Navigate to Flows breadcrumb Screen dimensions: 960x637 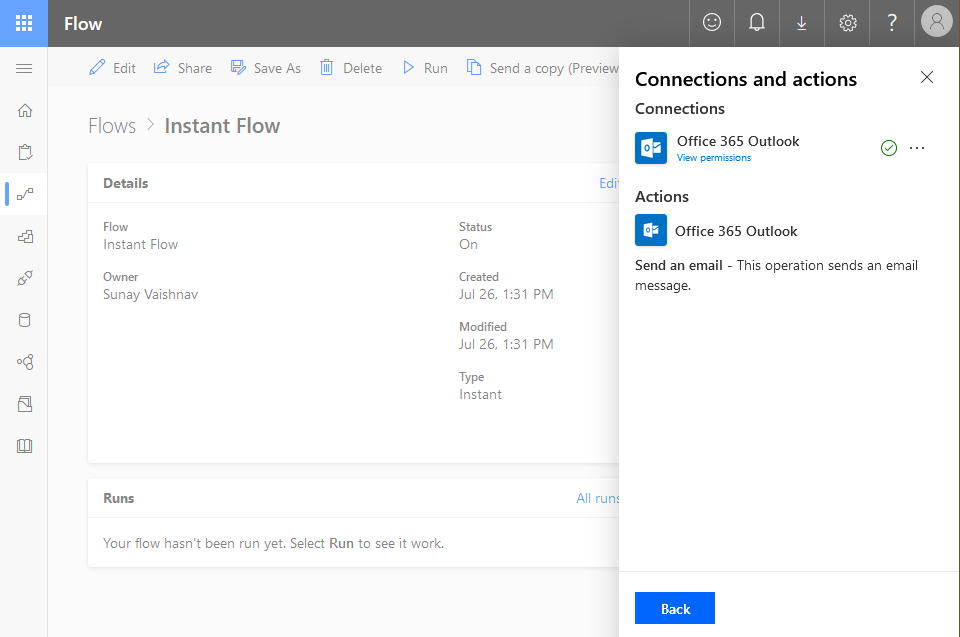click(x=112, y=126)
